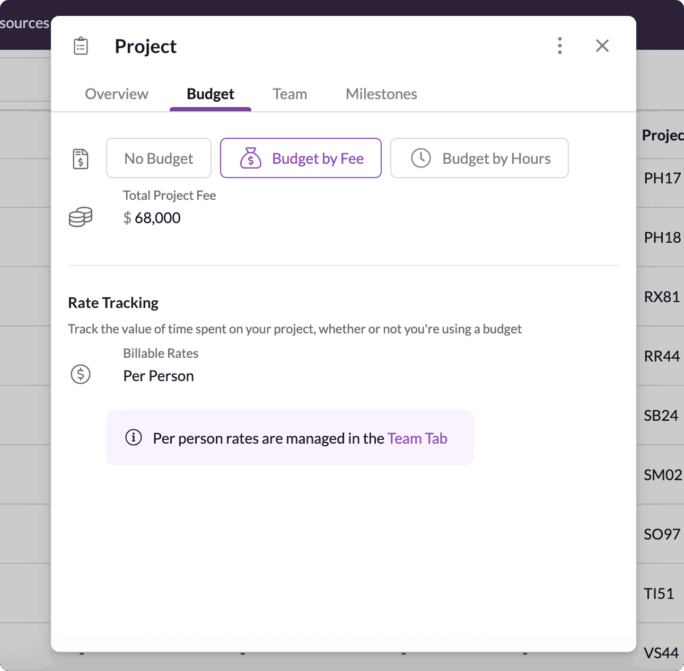Edit the Total Project Fee value 68,000
684x671 pixels.
(x=157, y=218)
